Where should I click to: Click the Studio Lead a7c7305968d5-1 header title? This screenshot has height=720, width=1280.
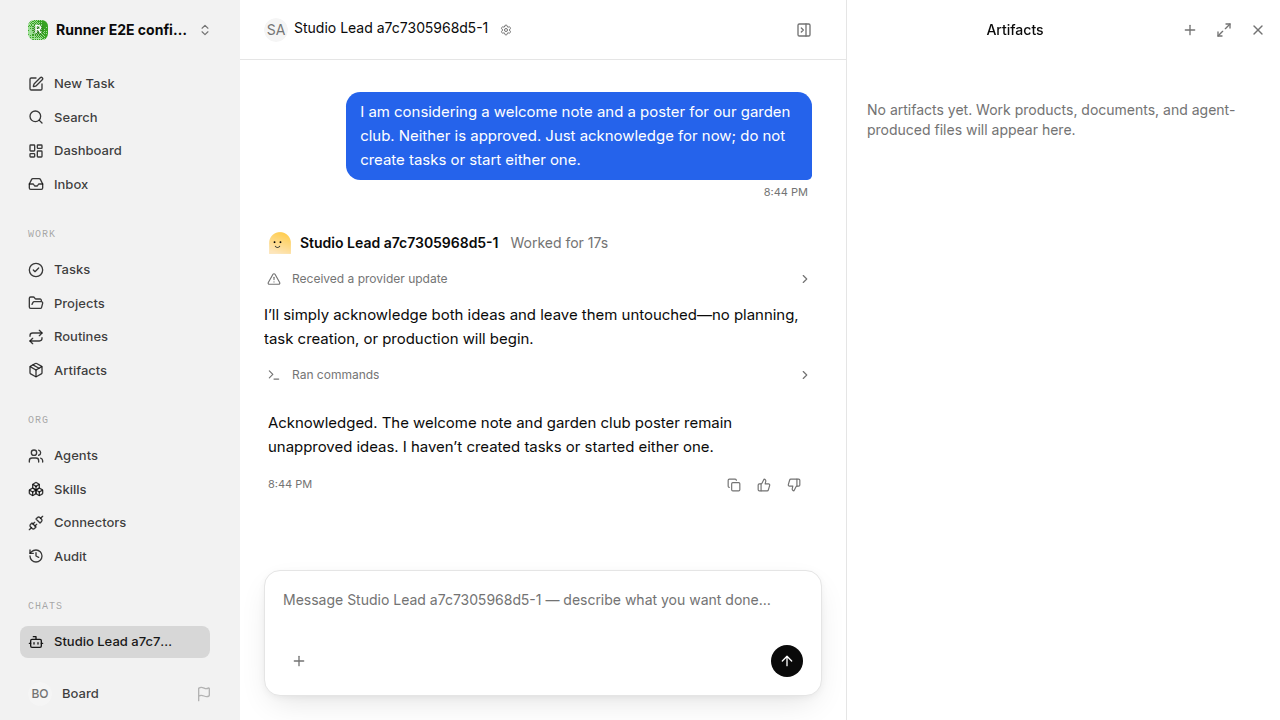(391, 28)
